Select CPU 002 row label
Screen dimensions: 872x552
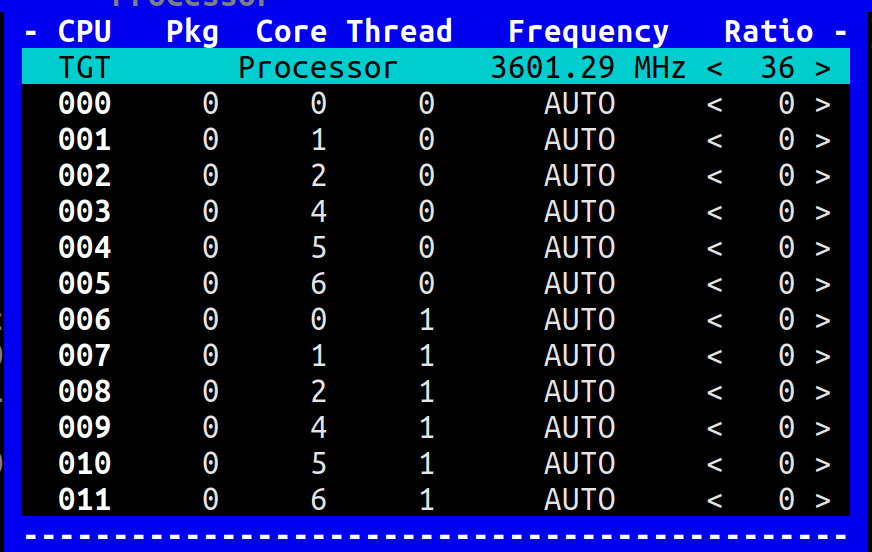click(85, 176)
